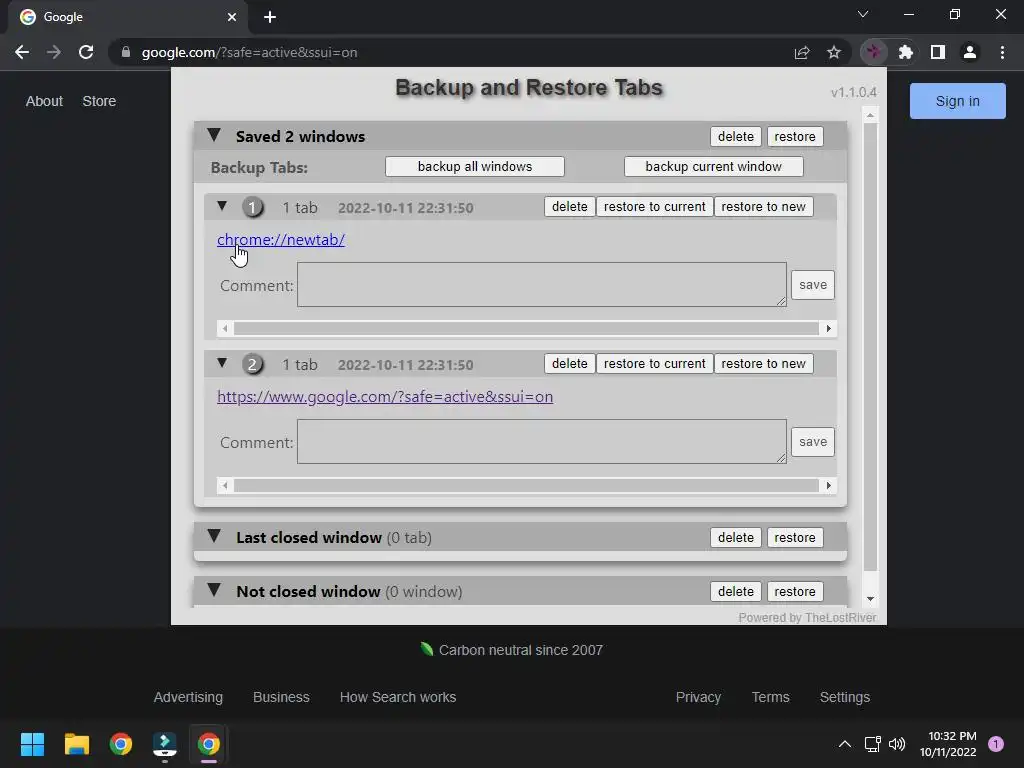This screenshot has width=1024, height=768.
Task: Restore window 2 to new window
Action: click(x=763, y=363)
